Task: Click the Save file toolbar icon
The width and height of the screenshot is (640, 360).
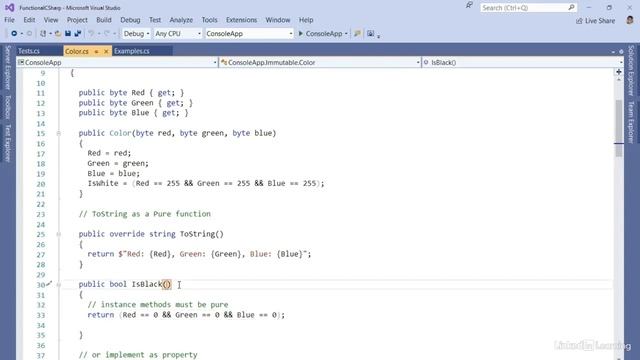Action: point(68,33)
